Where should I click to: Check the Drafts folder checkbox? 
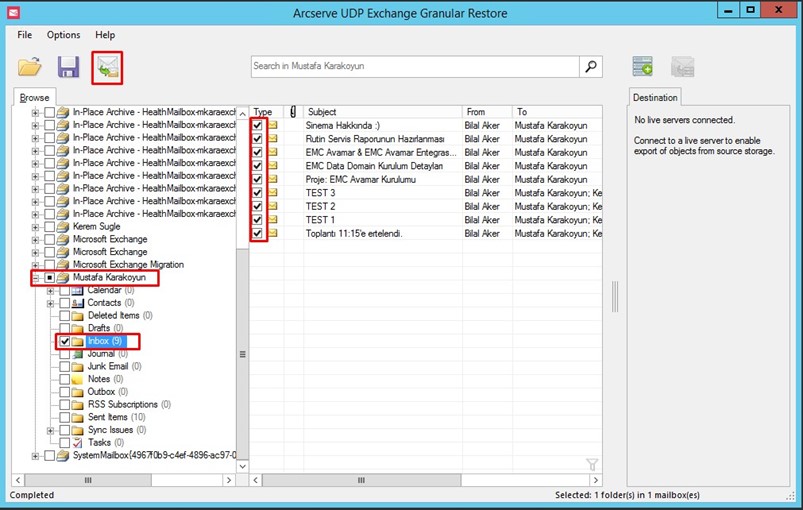(65, 328)
